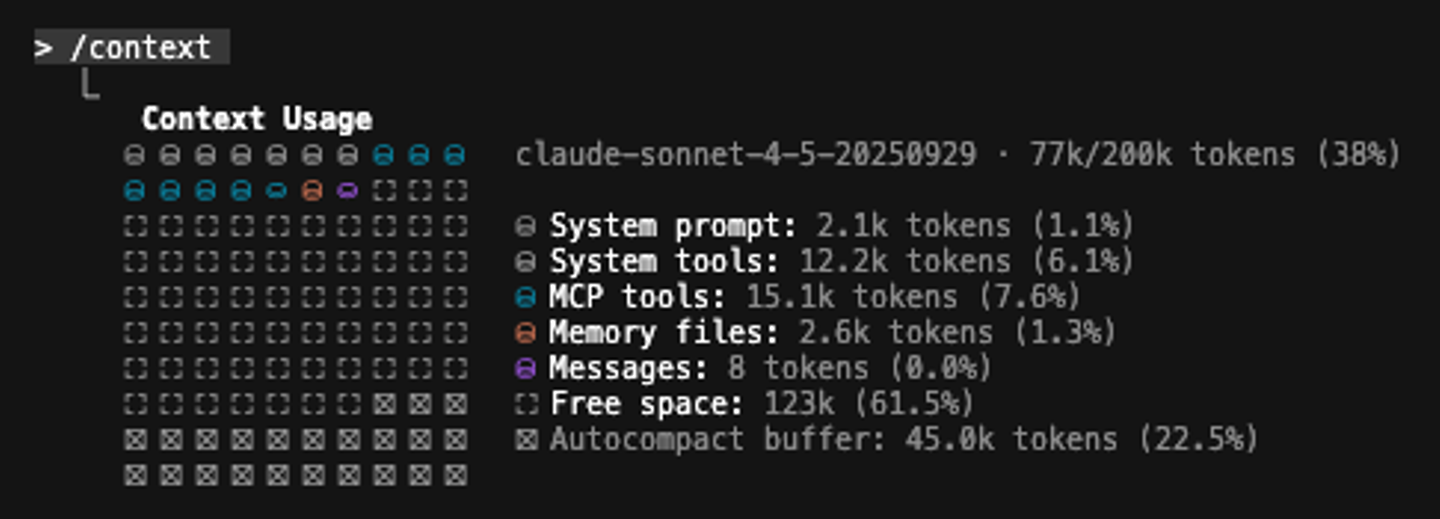Select the Context Usage heading

256,119
